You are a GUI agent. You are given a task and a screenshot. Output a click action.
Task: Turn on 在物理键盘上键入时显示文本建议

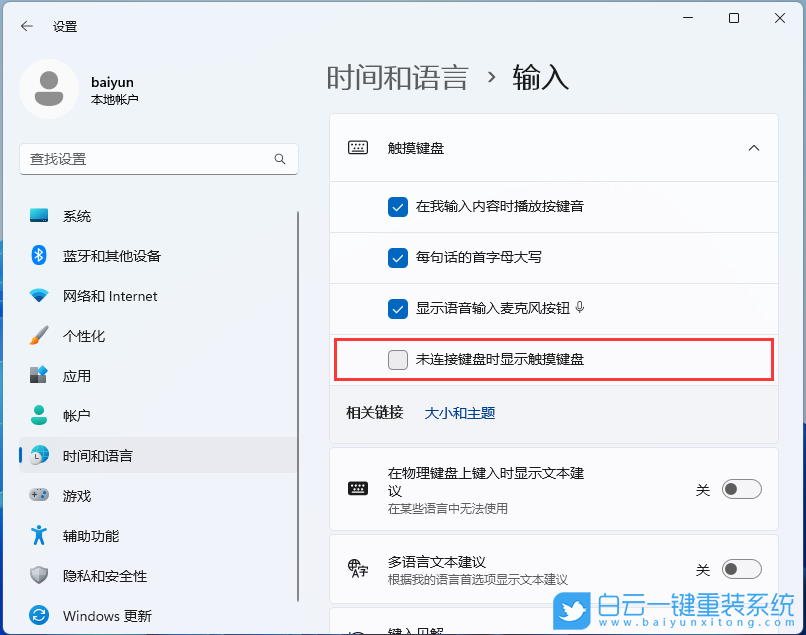pos(742,489)
